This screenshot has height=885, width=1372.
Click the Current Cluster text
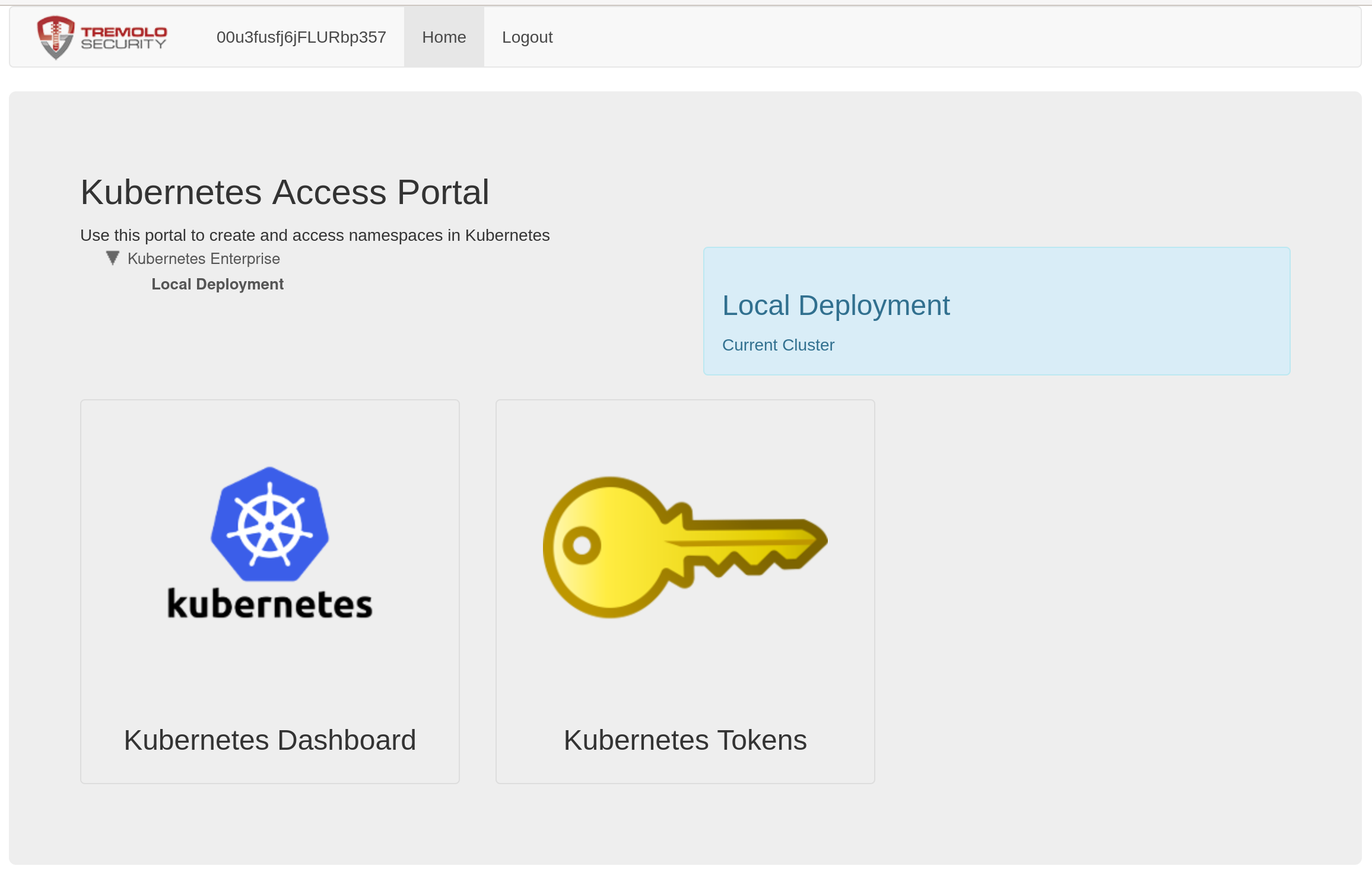click(x=778, y=345)
